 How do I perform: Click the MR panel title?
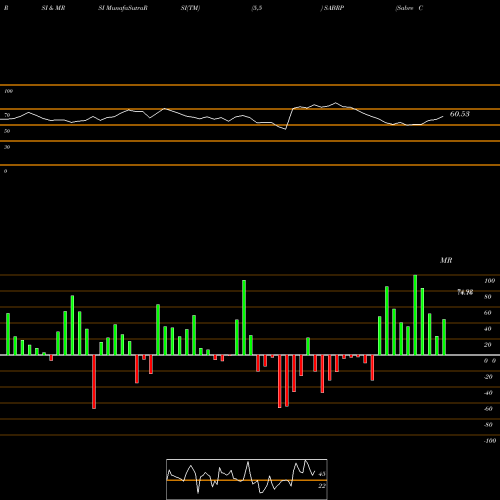[446, 260]
